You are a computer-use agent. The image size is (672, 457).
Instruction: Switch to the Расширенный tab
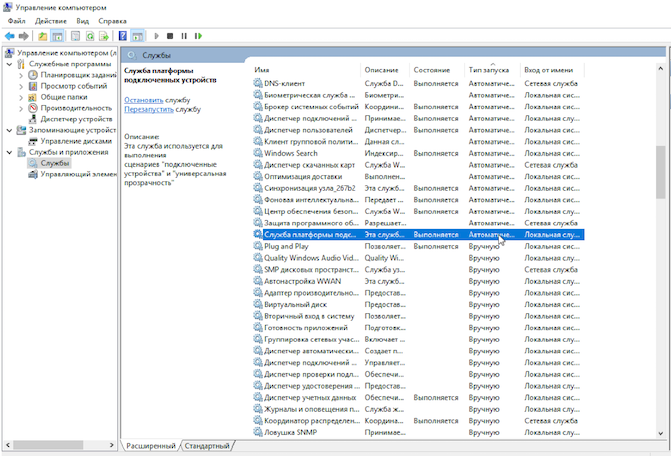150,446
